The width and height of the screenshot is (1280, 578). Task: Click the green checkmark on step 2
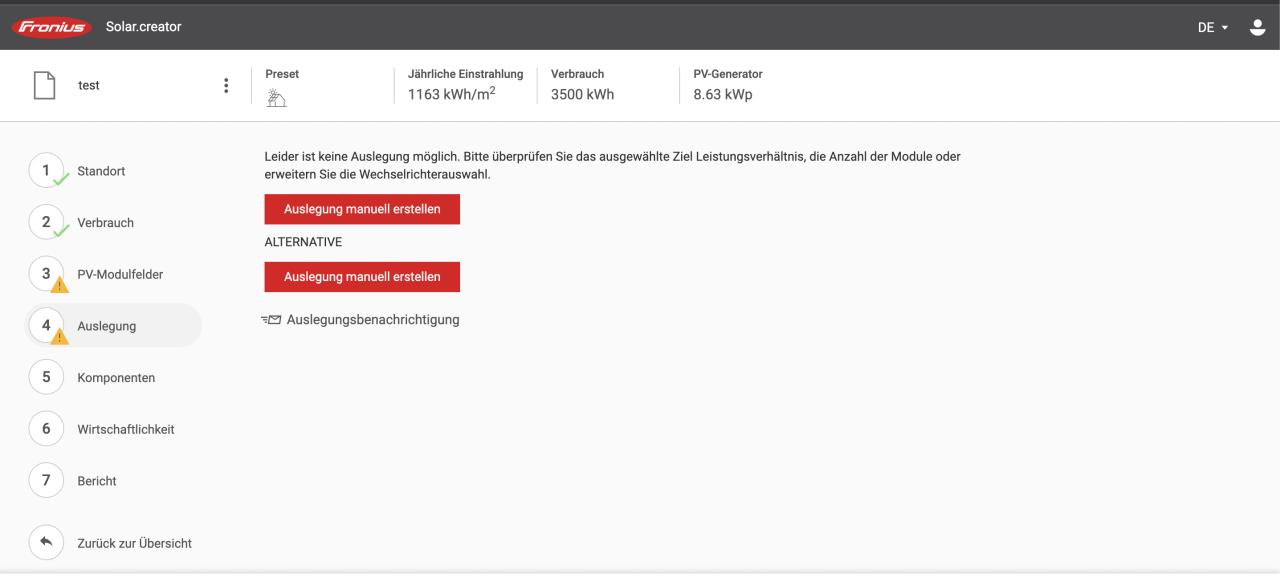(x=60, y=233)
